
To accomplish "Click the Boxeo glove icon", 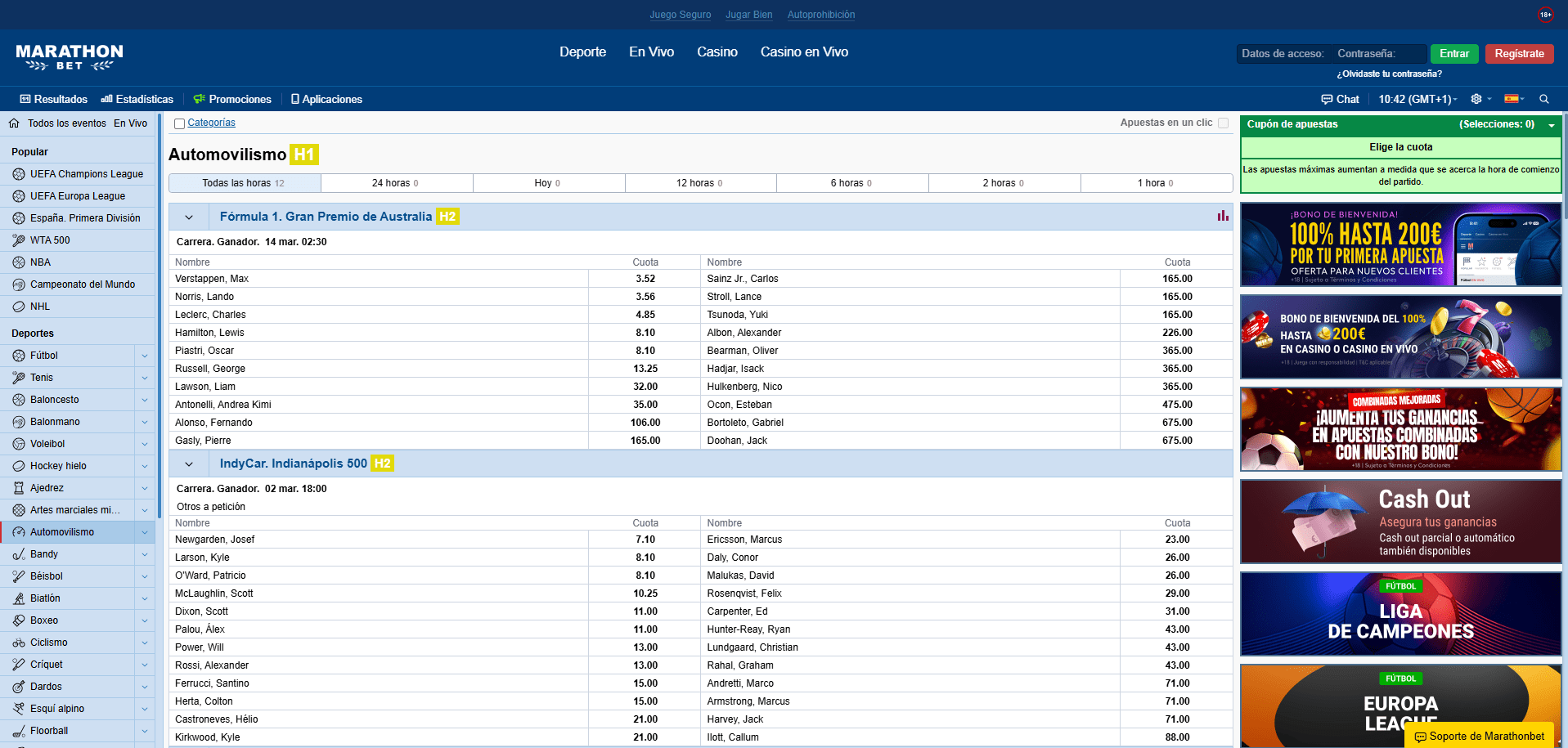I will 19,620.
